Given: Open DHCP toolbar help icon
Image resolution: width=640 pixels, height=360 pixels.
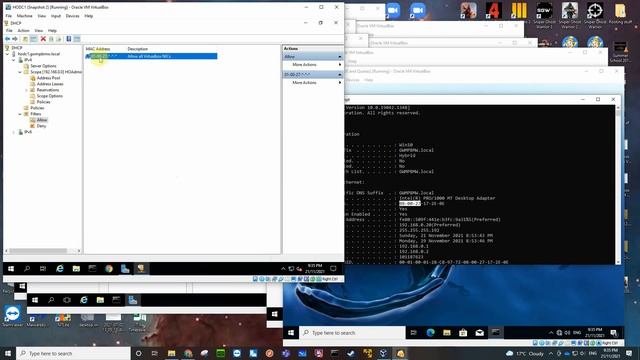Looking at the screenshot, I should (x=69, y=39).
